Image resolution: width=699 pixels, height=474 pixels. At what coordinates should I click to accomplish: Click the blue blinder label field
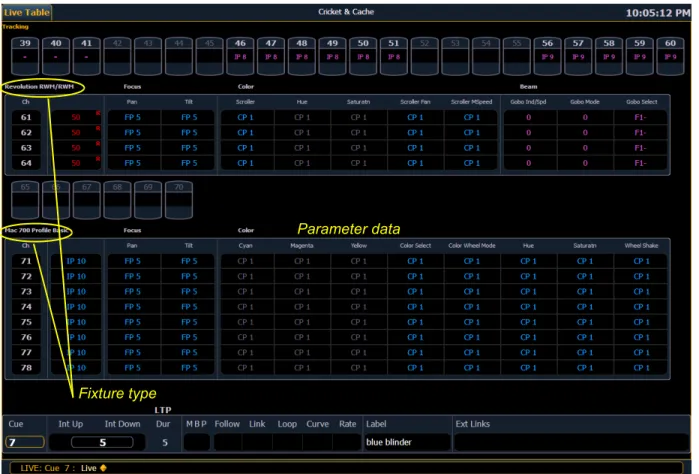(407, 442)
